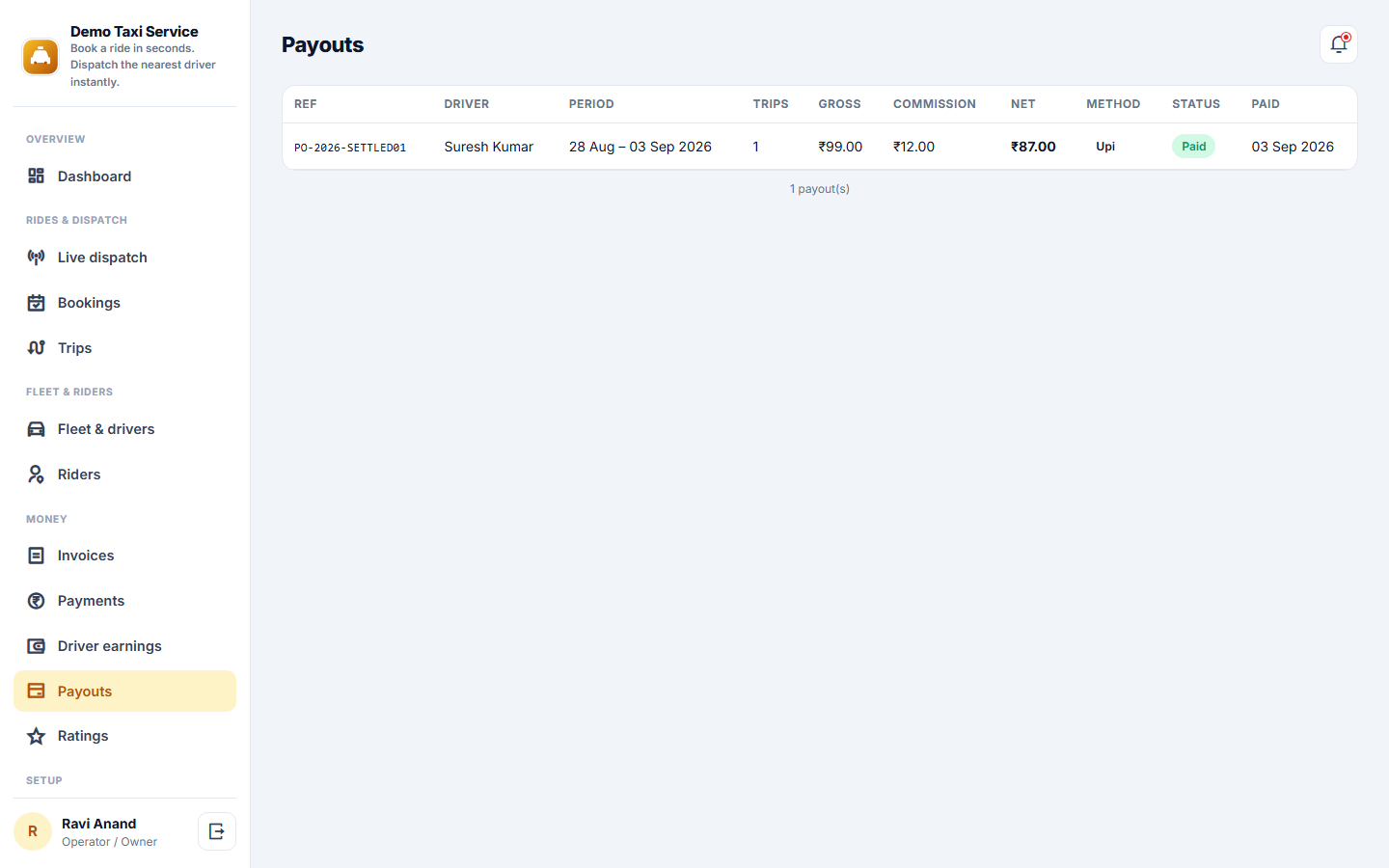The width and height of the screenshot is (1389, 868).
Task: Click the Ratings star icon
Action: (36, 735)
